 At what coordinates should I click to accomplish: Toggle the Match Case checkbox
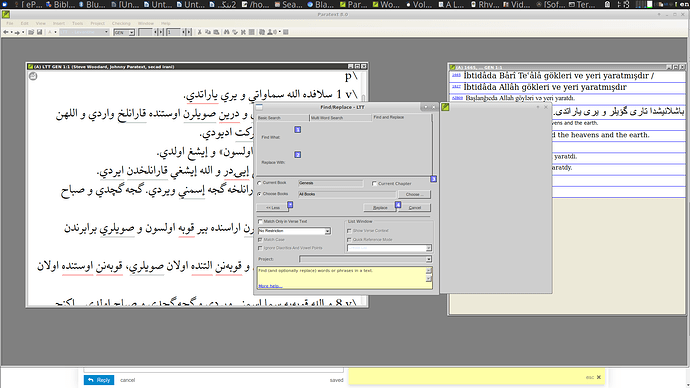coord(260,240)
